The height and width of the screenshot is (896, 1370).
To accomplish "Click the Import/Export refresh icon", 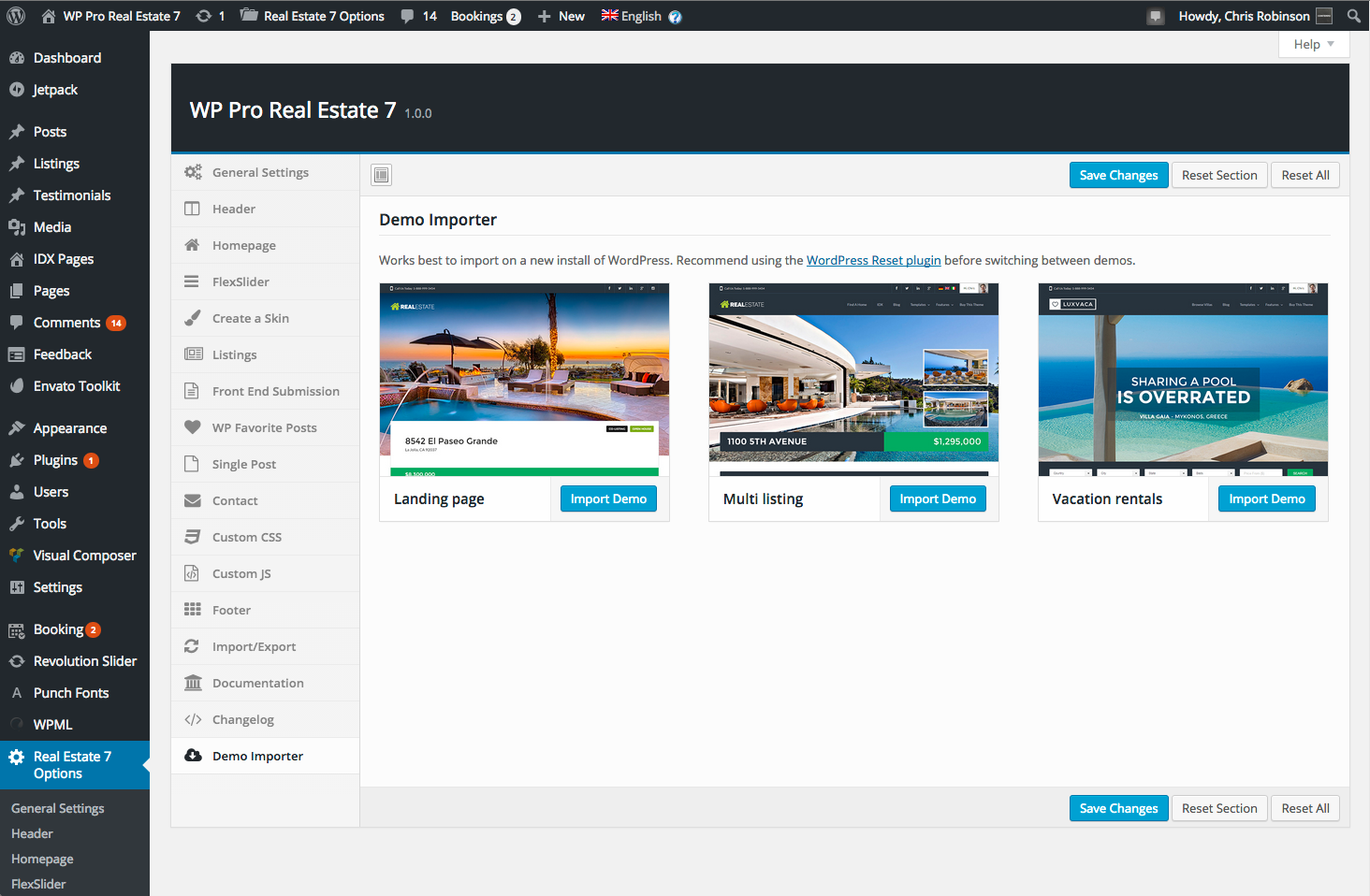I will pos(192,646).
